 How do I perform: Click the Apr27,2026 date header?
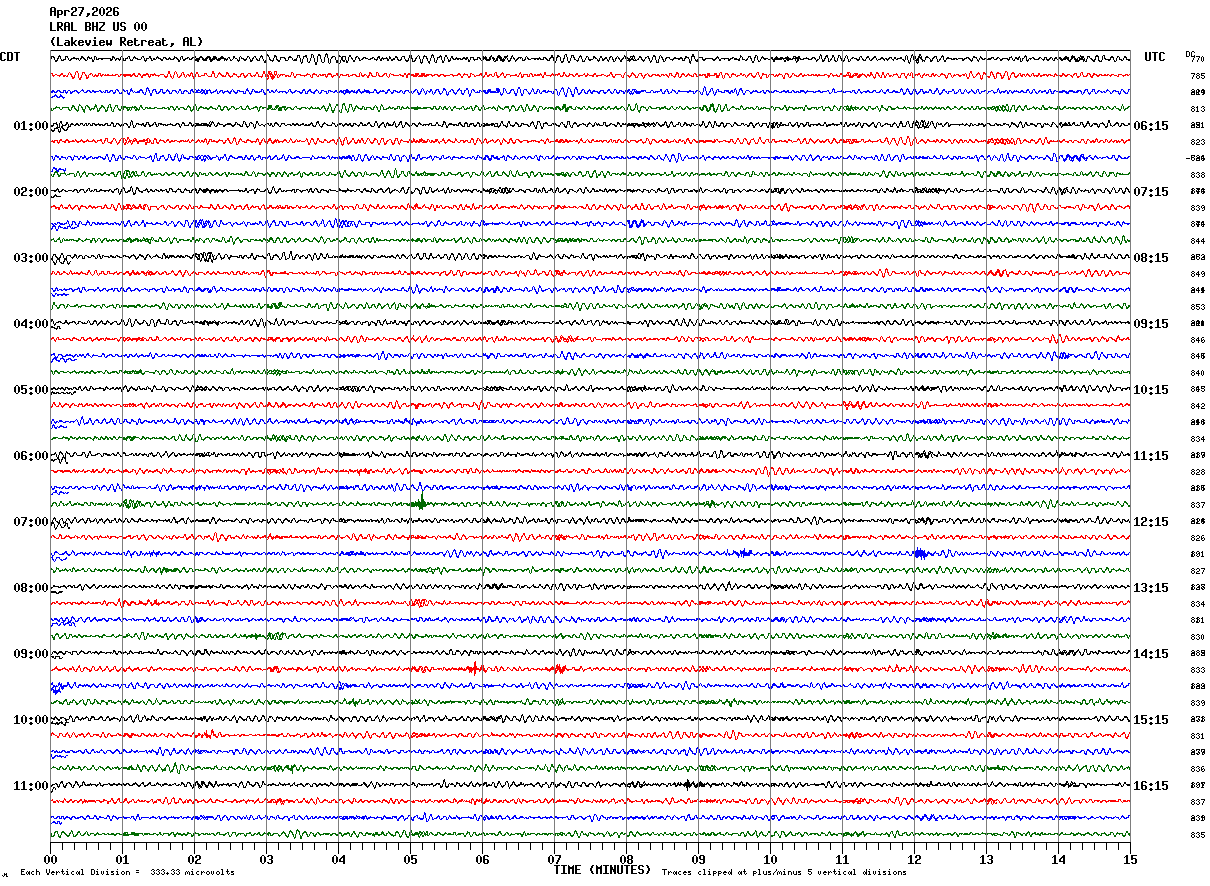click(x=84, y=12)
